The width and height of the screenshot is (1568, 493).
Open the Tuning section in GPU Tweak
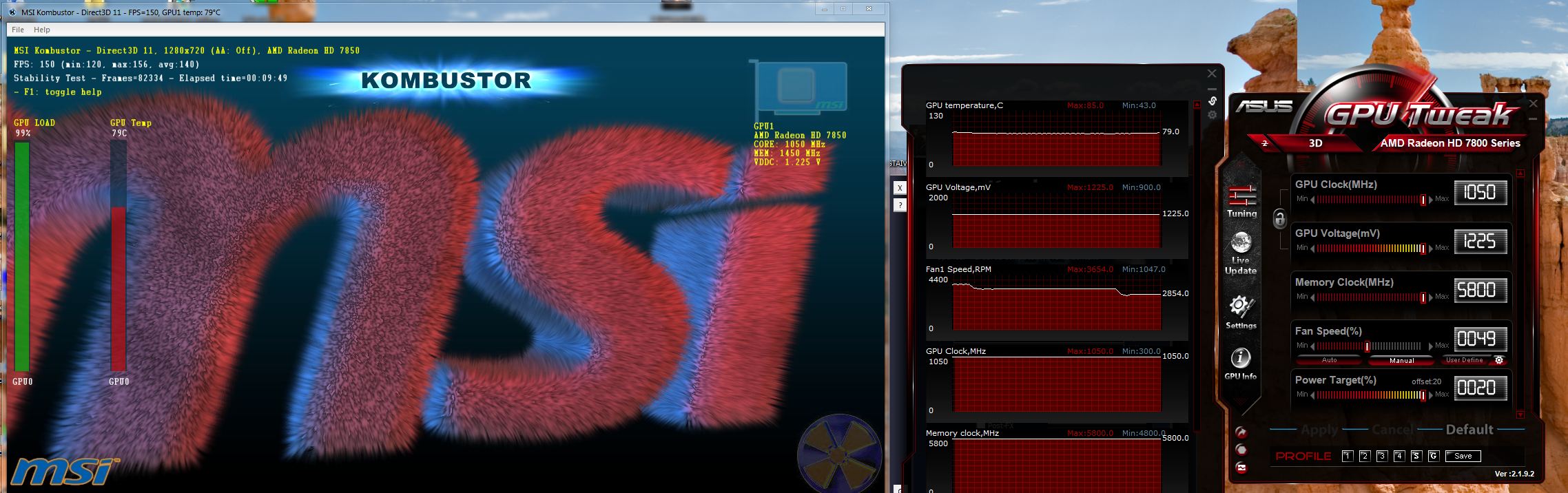pos(1241,200)
